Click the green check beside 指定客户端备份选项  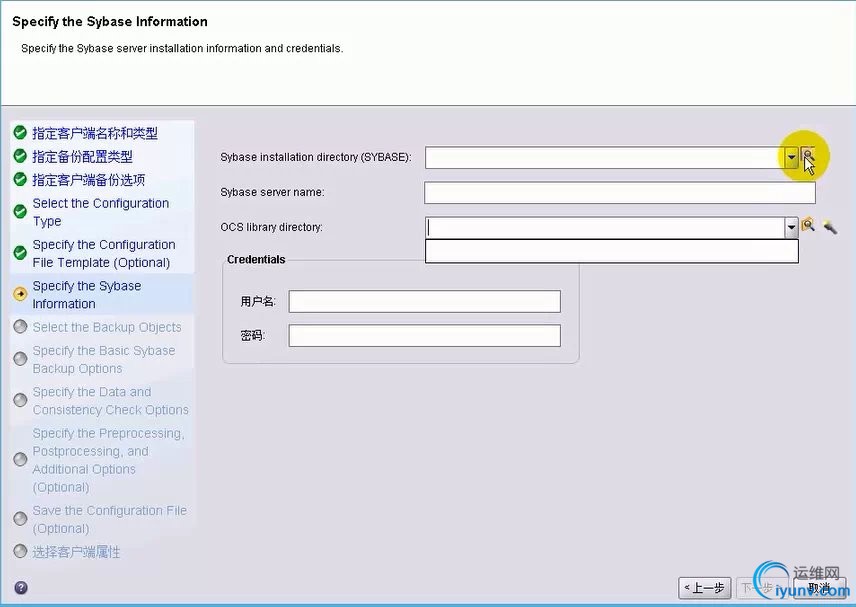[x=20, y=179]
